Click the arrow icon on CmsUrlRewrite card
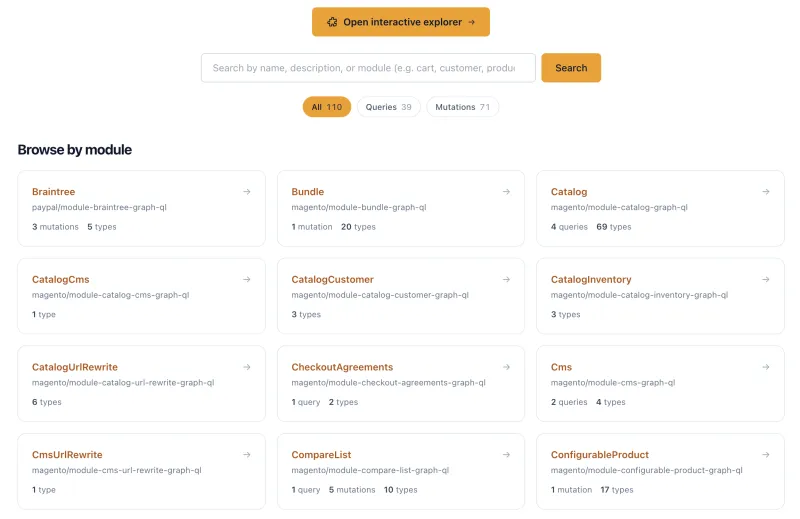 point(247,455)
